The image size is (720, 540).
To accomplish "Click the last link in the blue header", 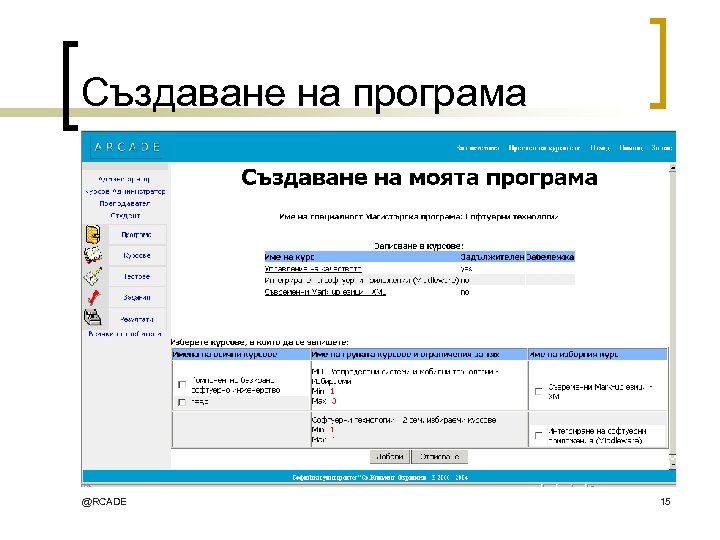I will [x=662, y=148].
